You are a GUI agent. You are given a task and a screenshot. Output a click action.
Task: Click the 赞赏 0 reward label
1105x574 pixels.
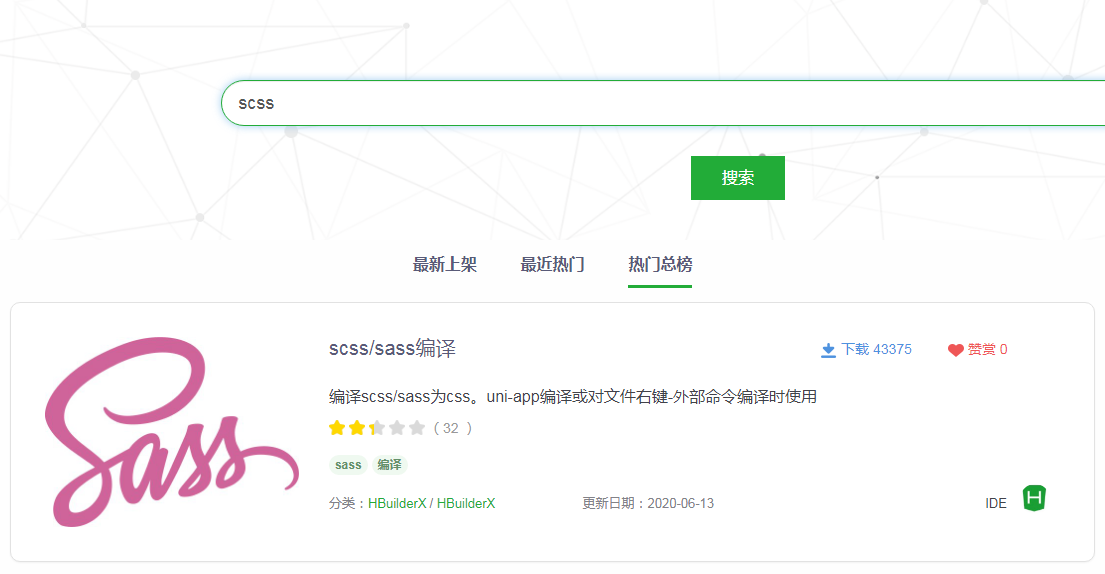pyautogui.click(x=987, y=349)
